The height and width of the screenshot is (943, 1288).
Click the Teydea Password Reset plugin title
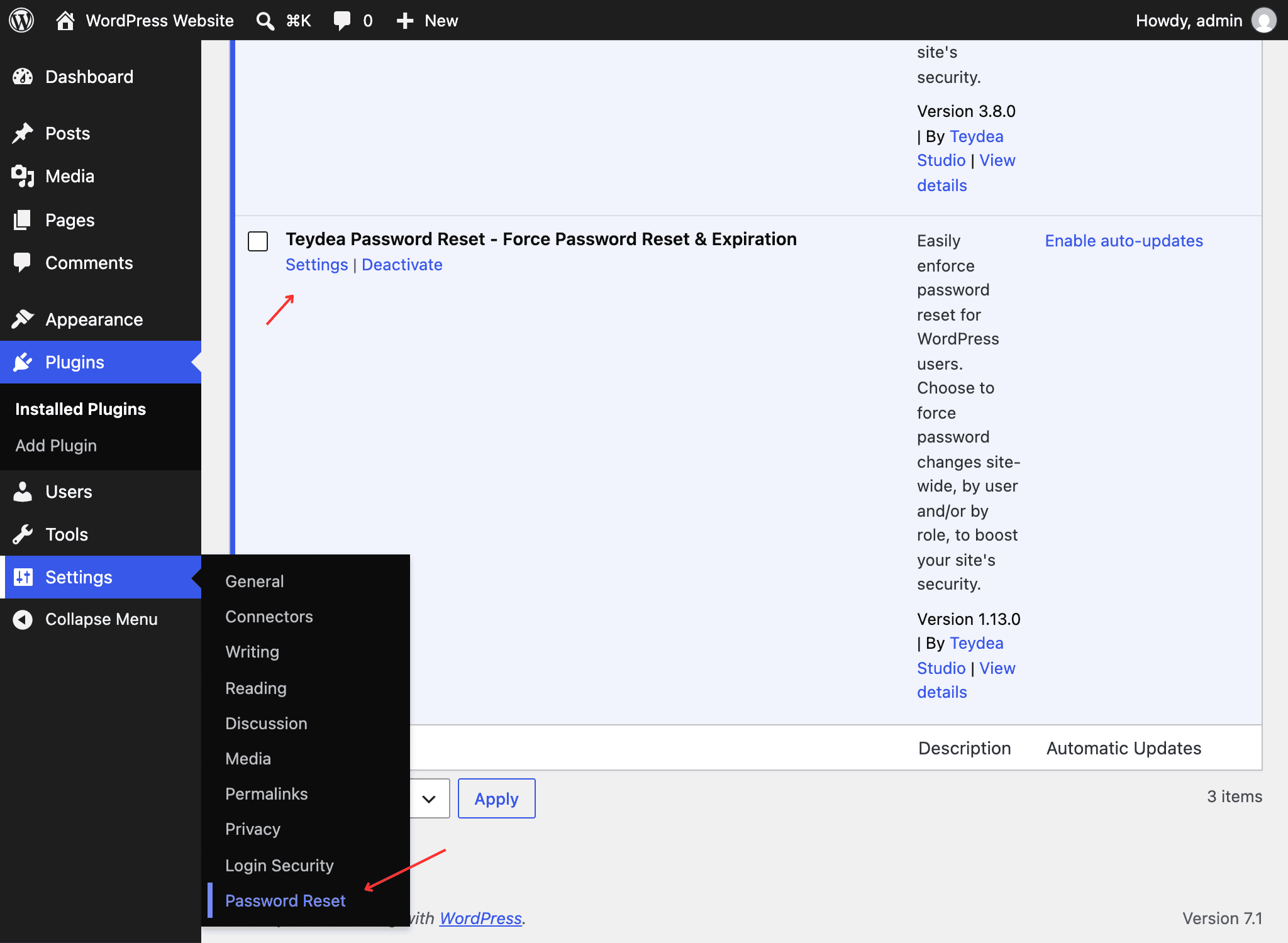[541, 239]
